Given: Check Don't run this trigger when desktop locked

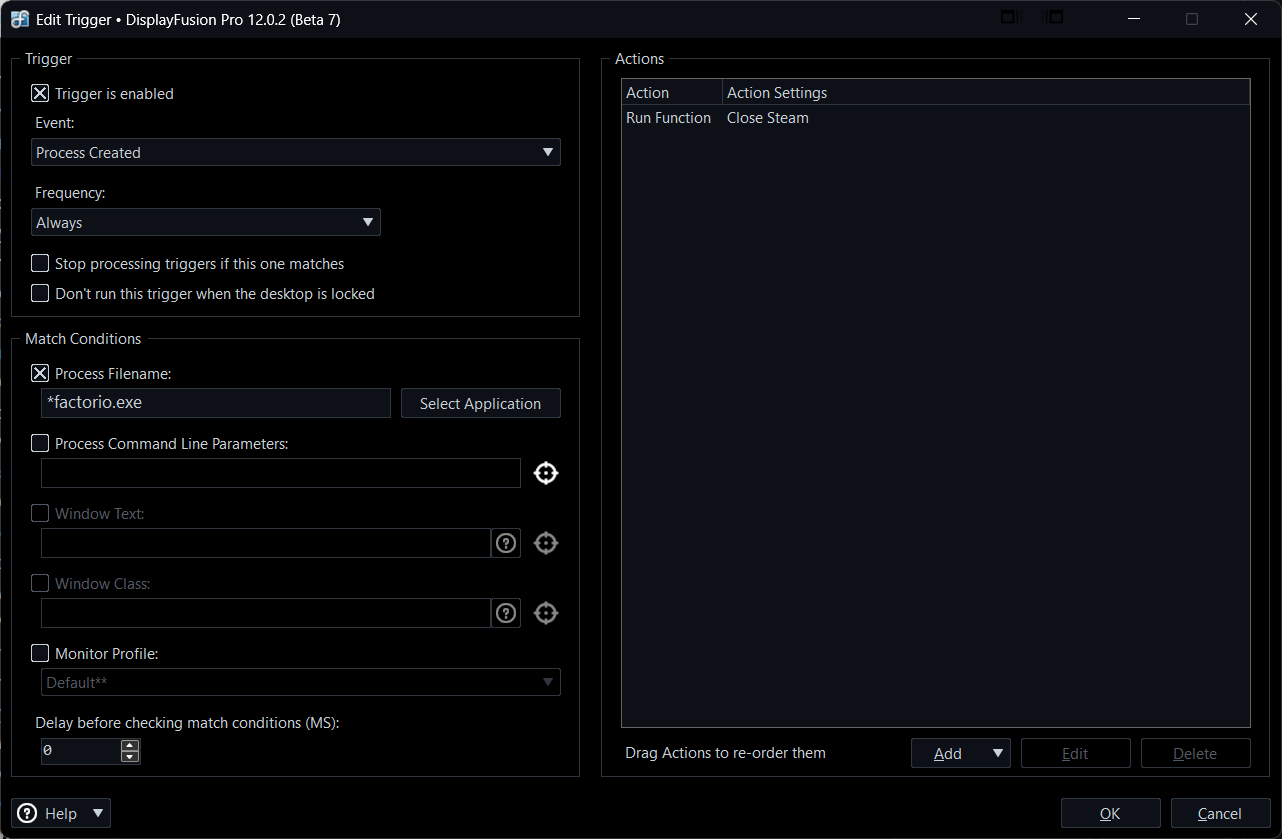Looking at the screenshot, I should (40, 294).
